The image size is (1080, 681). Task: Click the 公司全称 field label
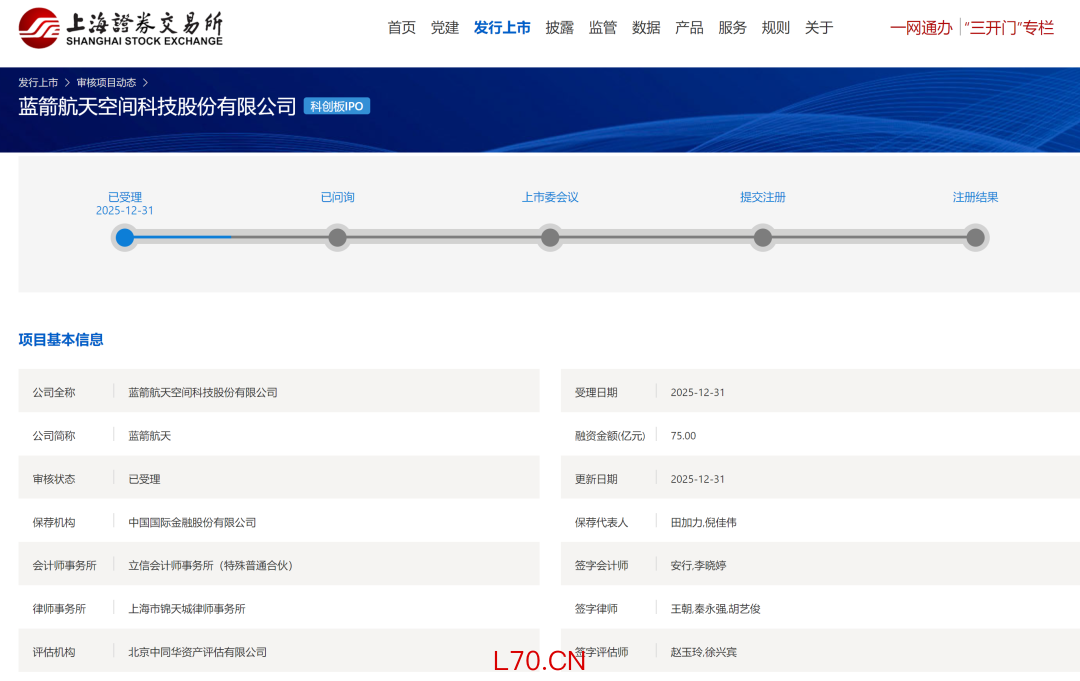tap(54, 392)
